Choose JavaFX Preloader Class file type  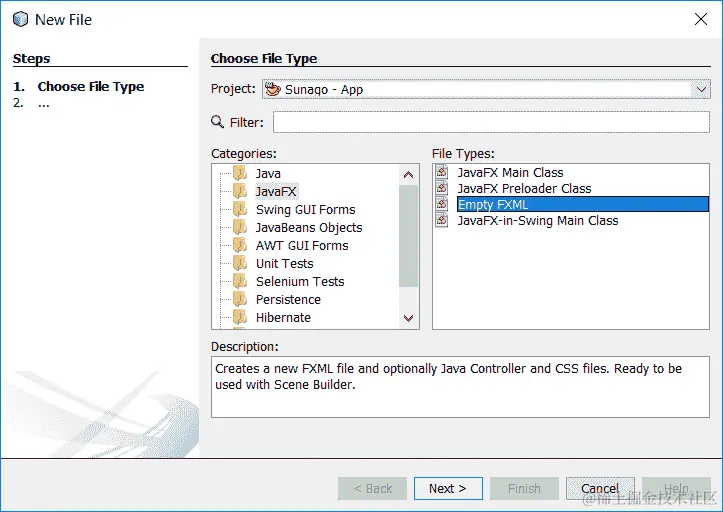(524, 188)
